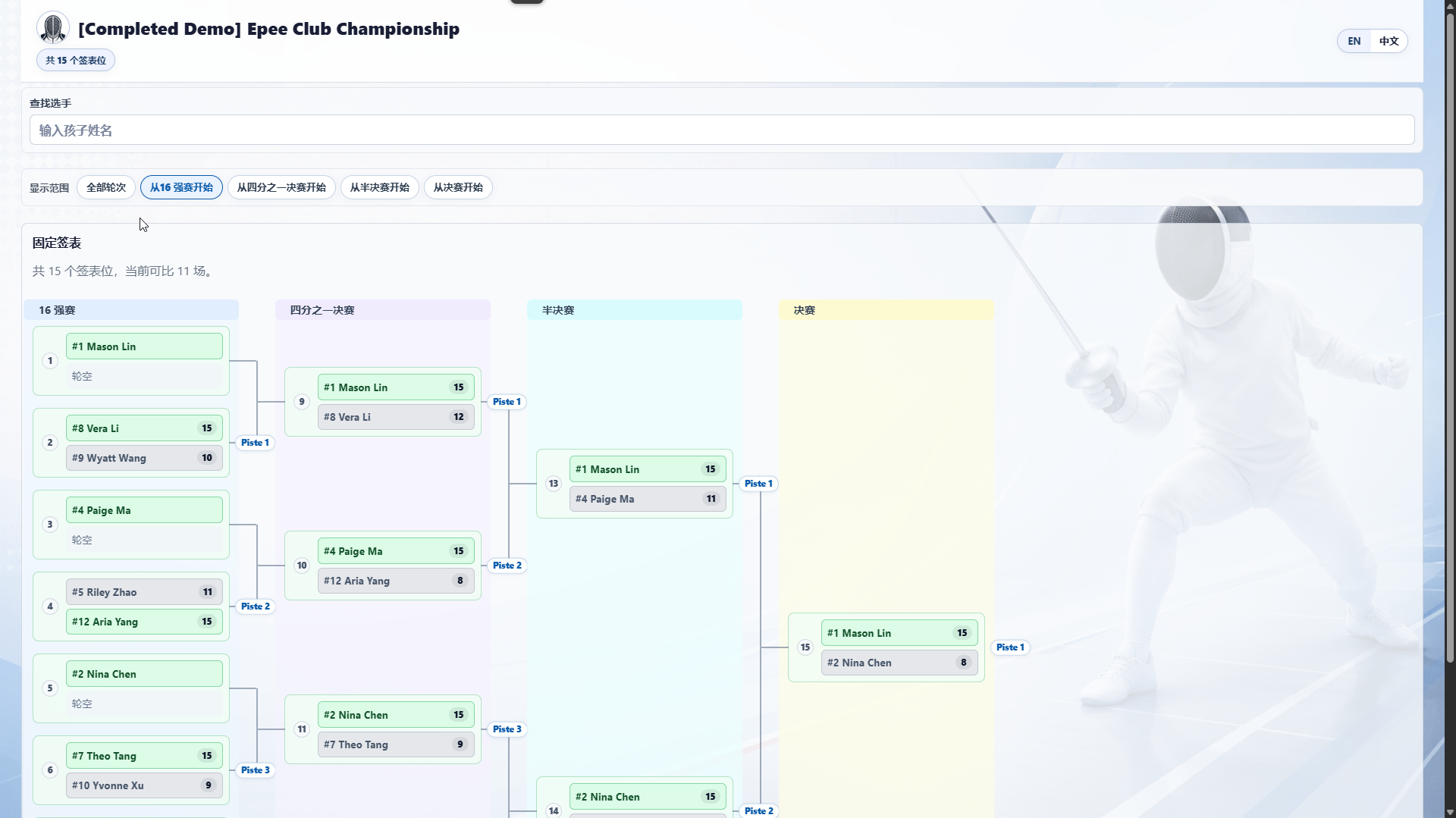Select the 从决赛开始 filter
Screen dimensions: 1456x818
click(x=458, y=187)
